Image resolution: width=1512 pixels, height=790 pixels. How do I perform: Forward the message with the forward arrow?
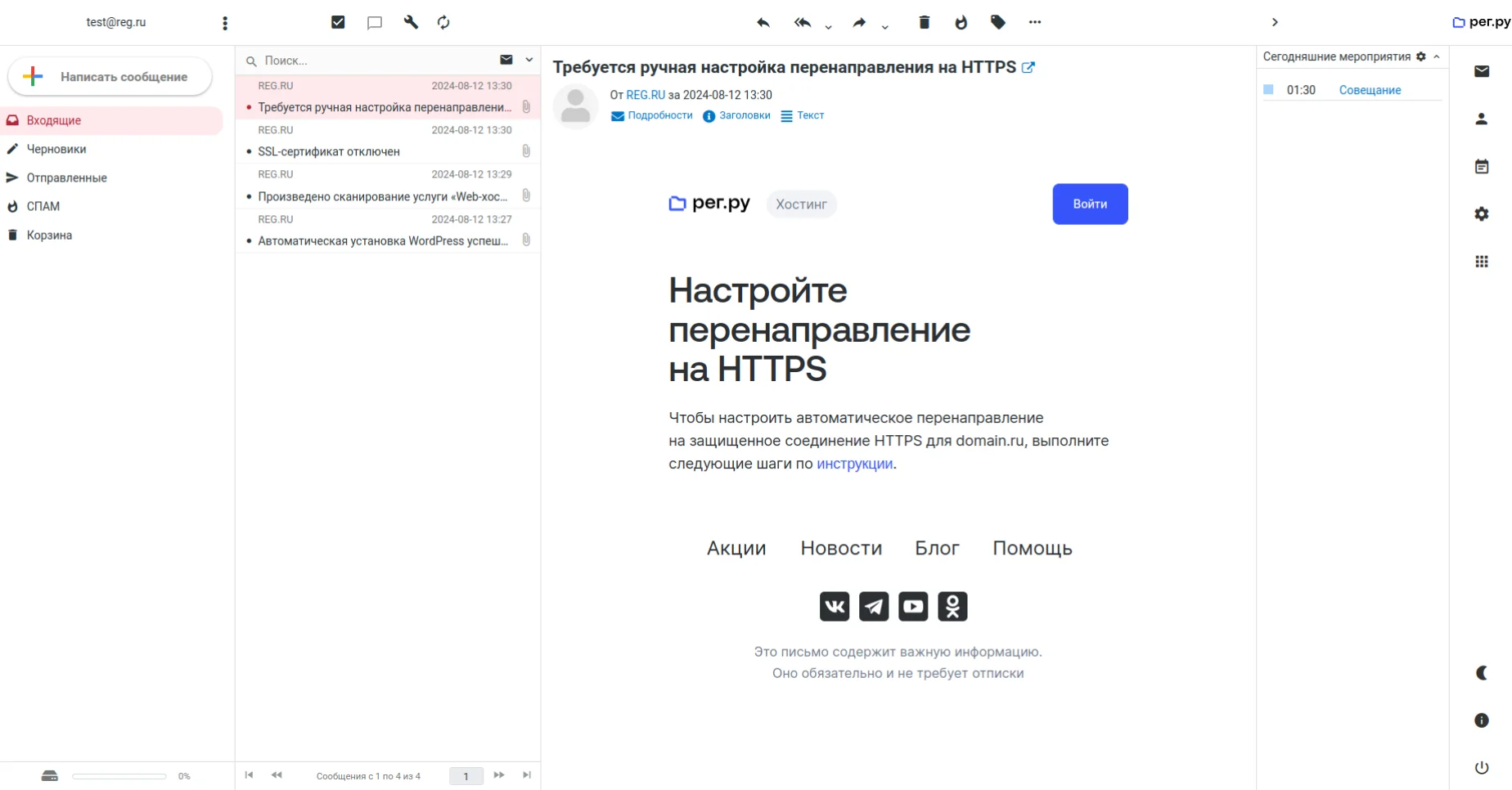[x=858, y=22]
